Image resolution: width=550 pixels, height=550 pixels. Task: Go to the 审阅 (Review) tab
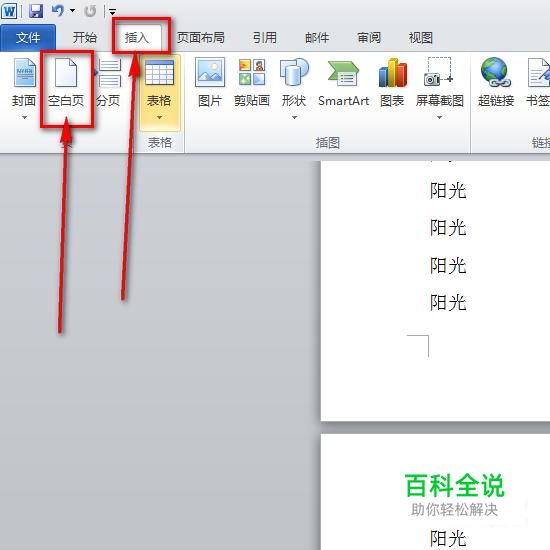pos(369,38)
